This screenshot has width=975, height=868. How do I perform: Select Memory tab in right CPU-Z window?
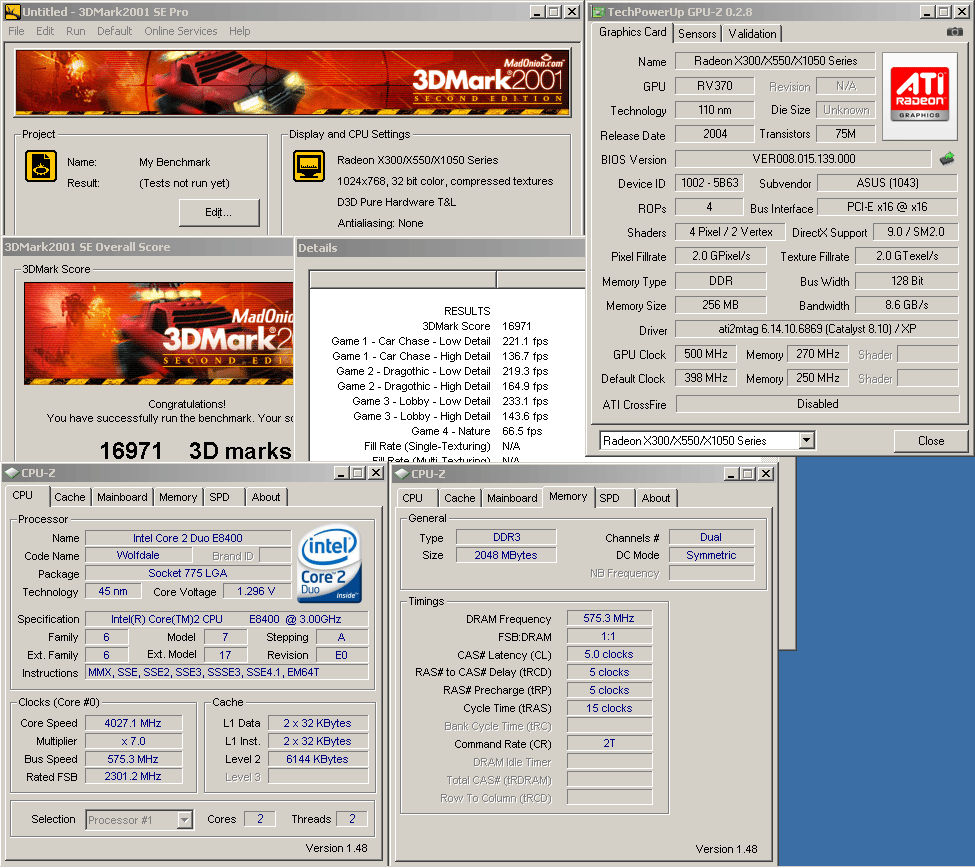pos(568,496)
